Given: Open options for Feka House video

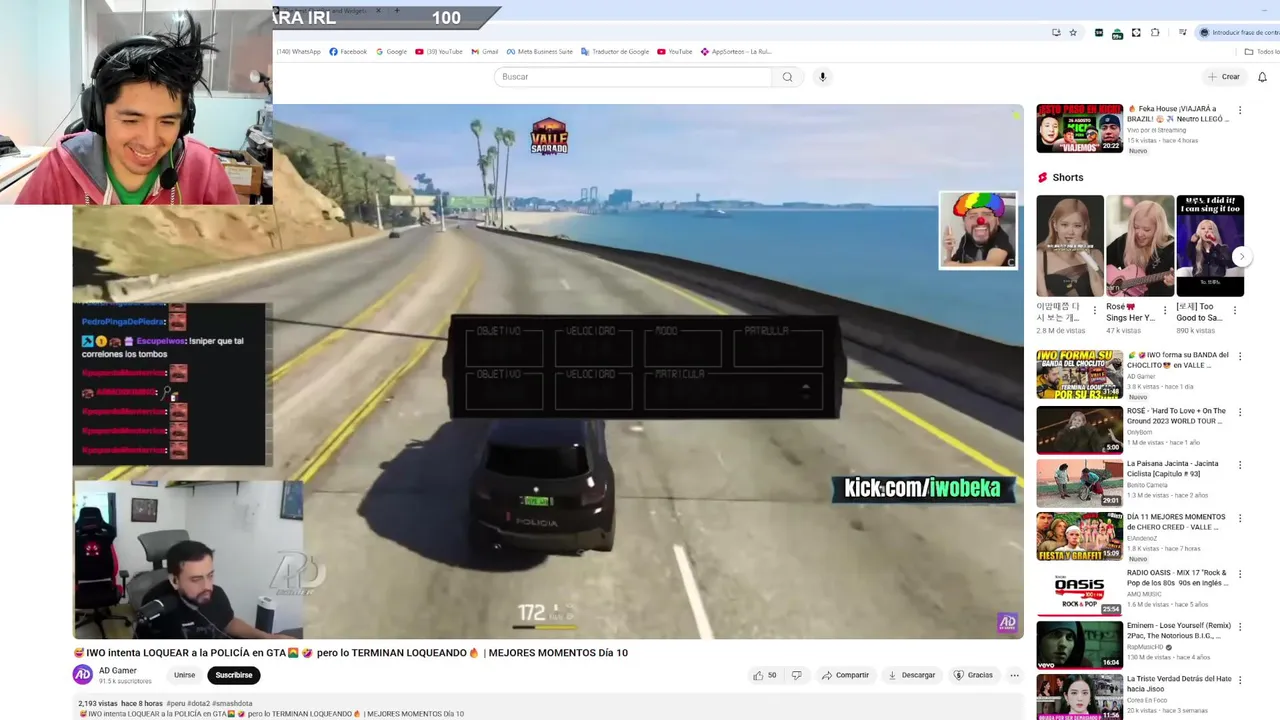Looking at the screenshot, I should point(1240,111).
